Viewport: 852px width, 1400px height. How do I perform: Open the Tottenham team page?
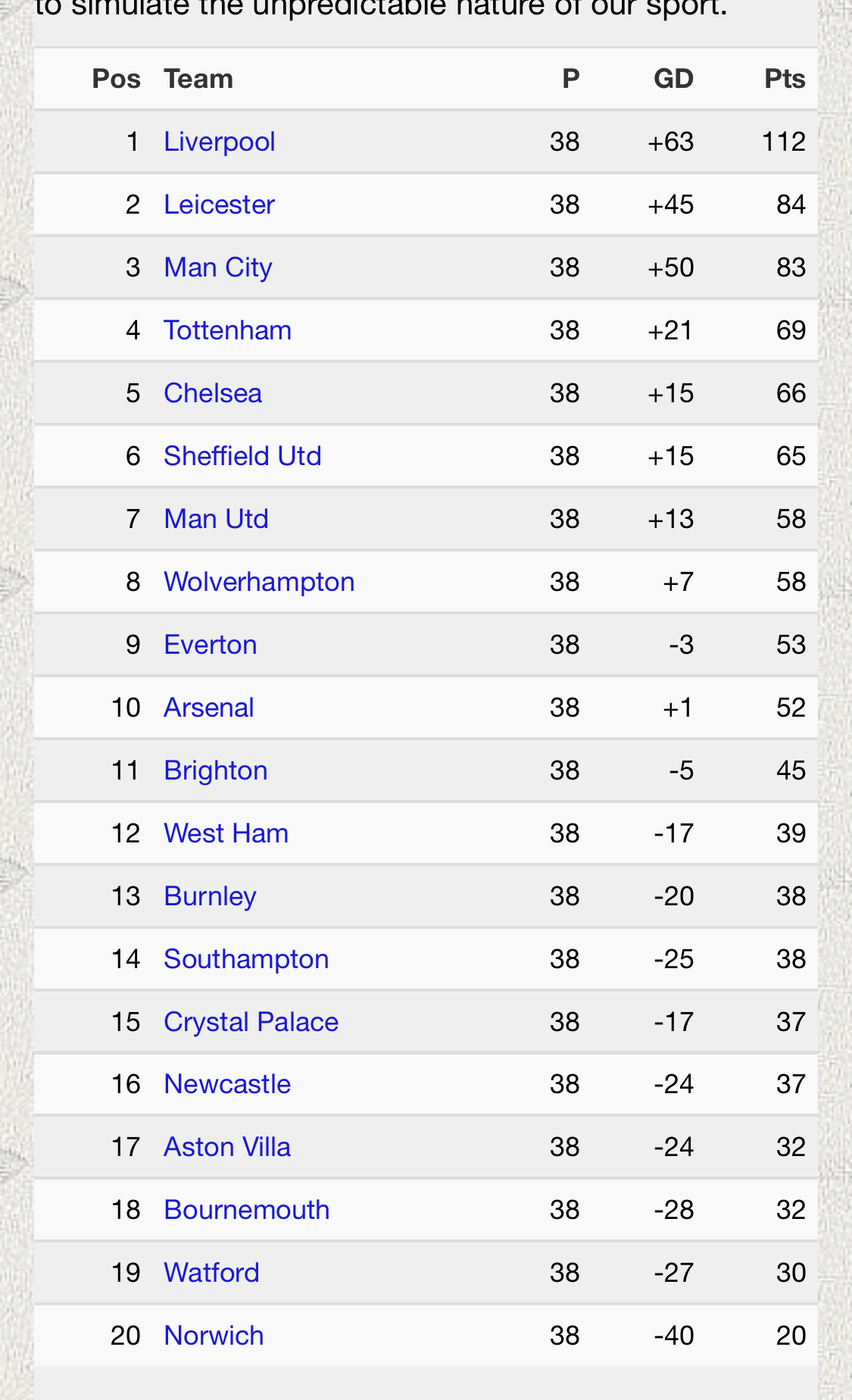pyautogui.click(x=227, y=330)
